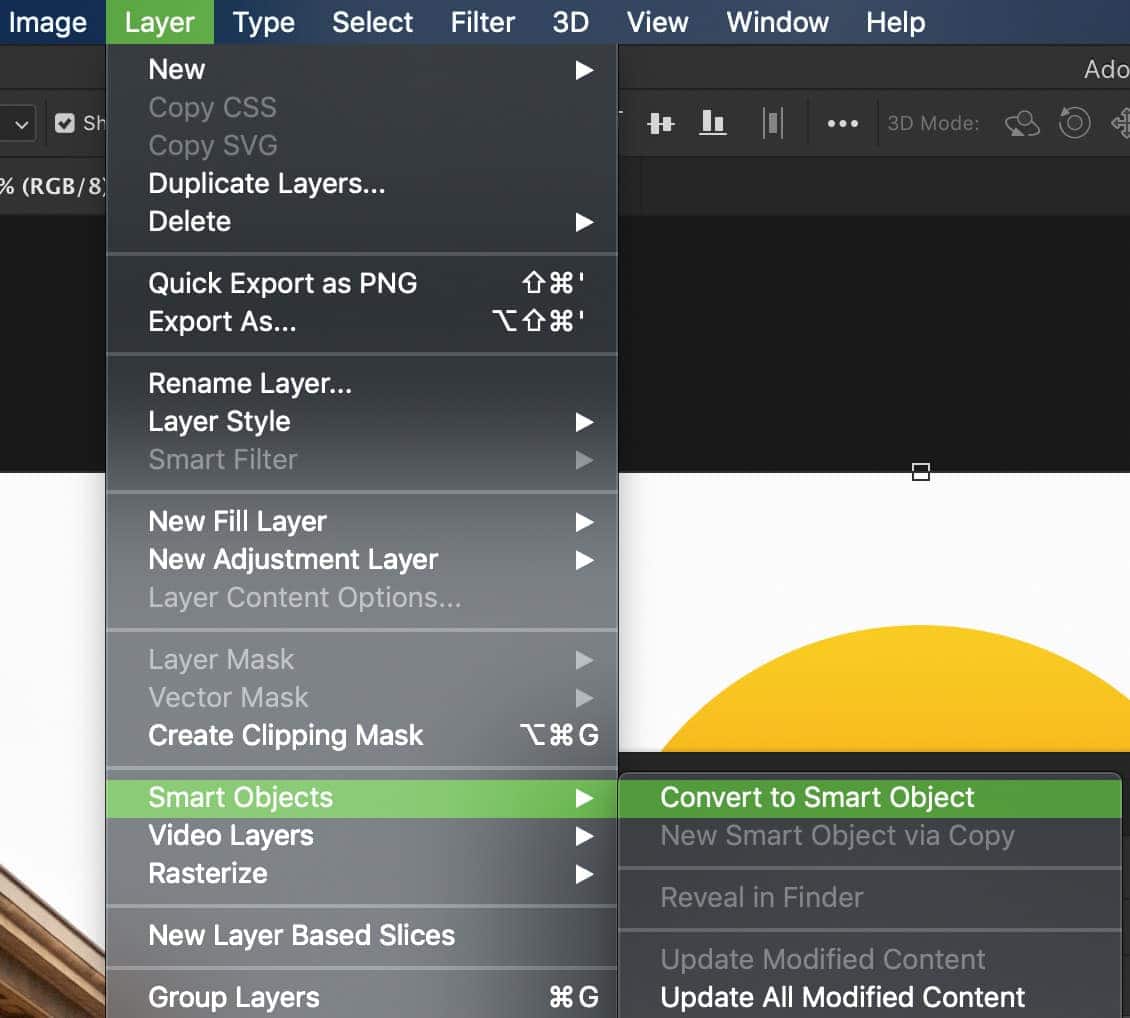The height and width of the screenshot is (1018, 1130).
Task: Choose Create Clipping Mask
Action: pos(362,736)
